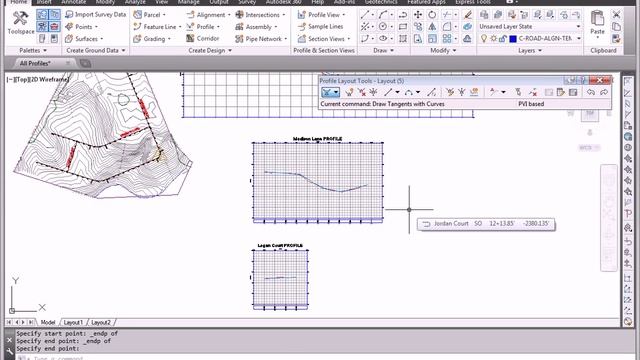The width and height of the screenshot is (640, 360).
Task: Switch to the Layout2 tab
Action: [x=101, y=322]
